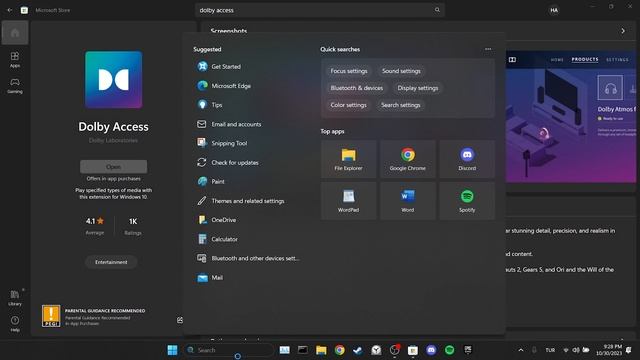Click the taskbar Search box
Screen dimensions: 640x360
229,350
